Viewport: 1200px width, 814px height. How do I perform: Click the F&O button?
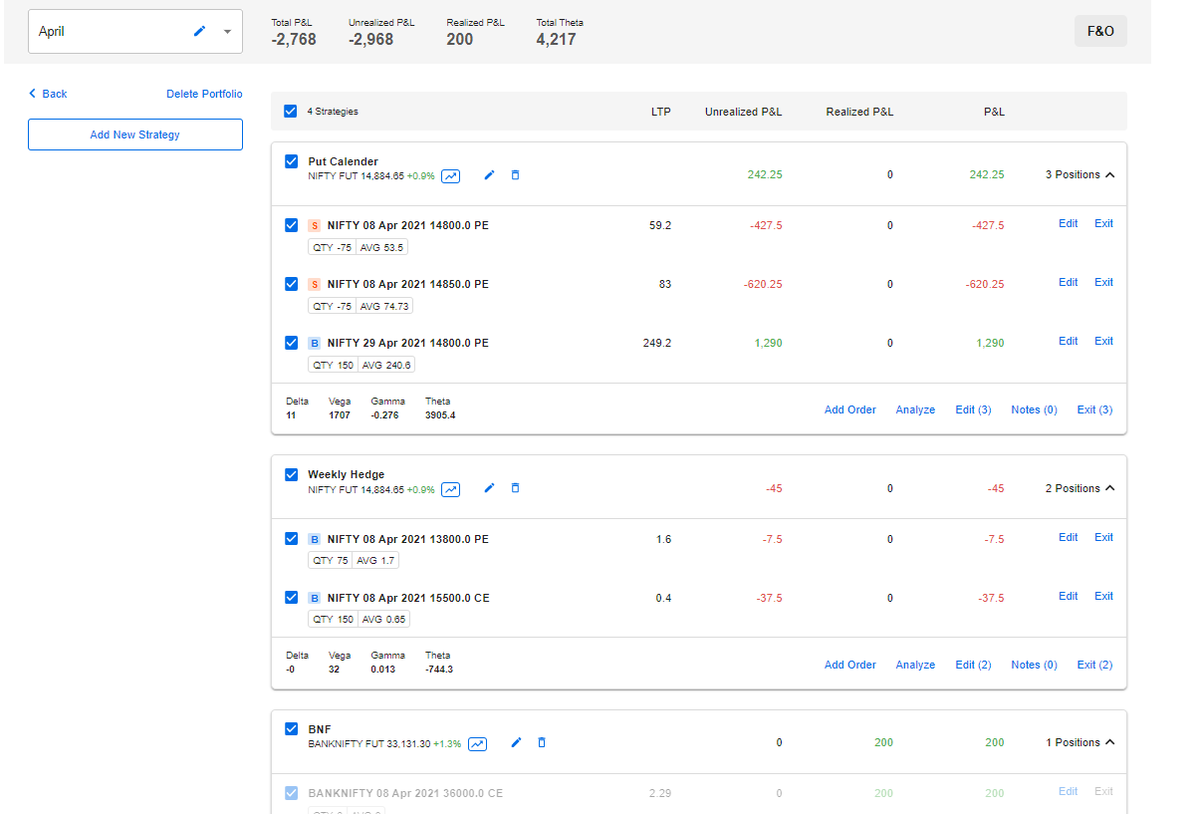(1100, 31)
